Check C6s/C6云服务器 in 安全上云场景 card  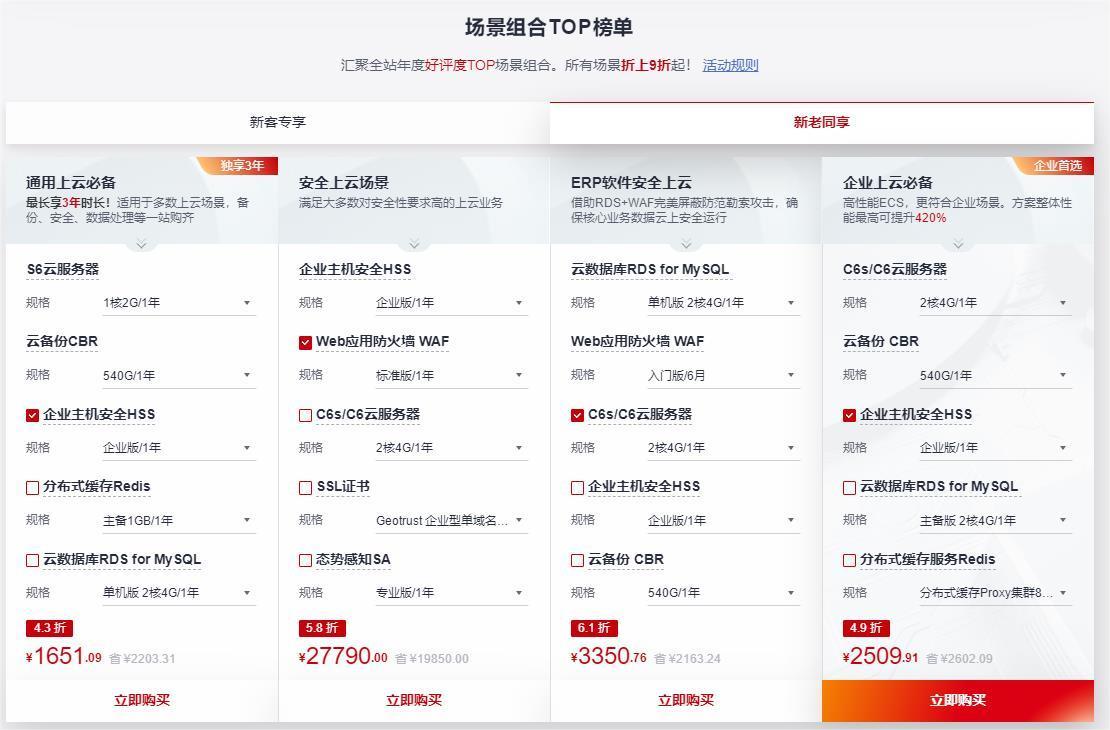pos(305,416)
